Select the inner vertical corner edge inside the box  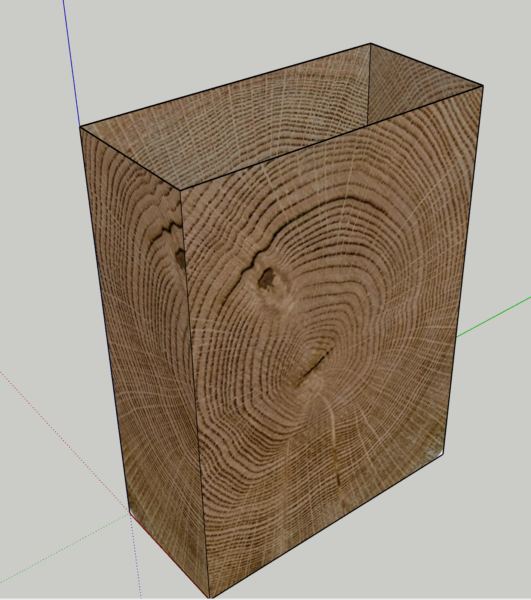coord(369,84)
